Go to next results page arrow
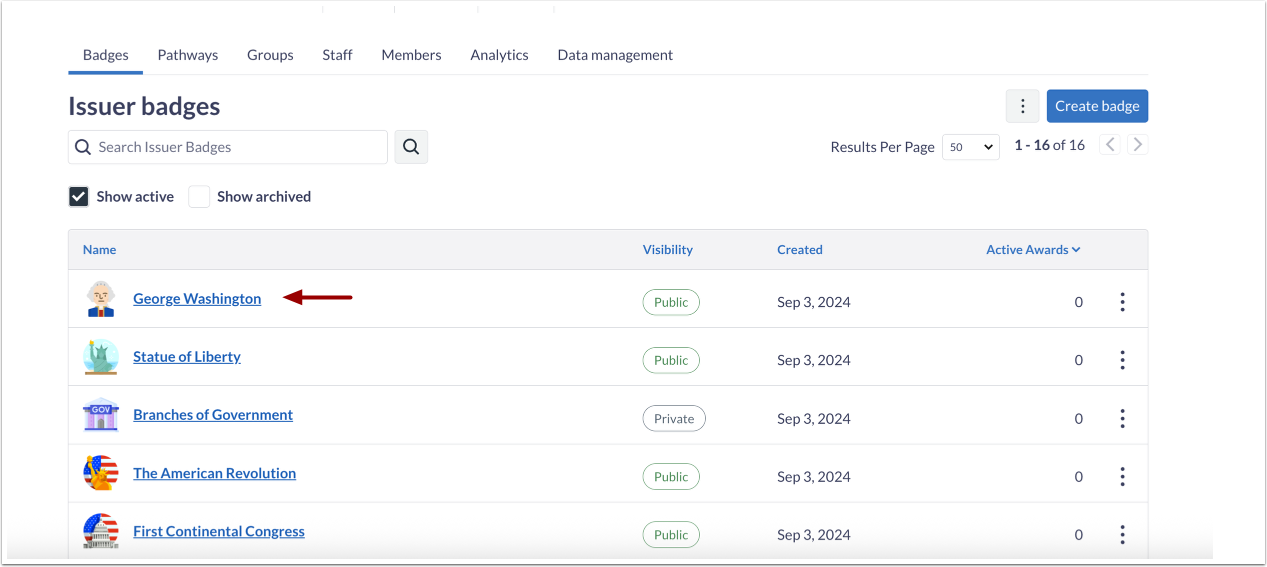Screen dimensions: 1267x567 pyautogui.click(x=1137, y=145)
